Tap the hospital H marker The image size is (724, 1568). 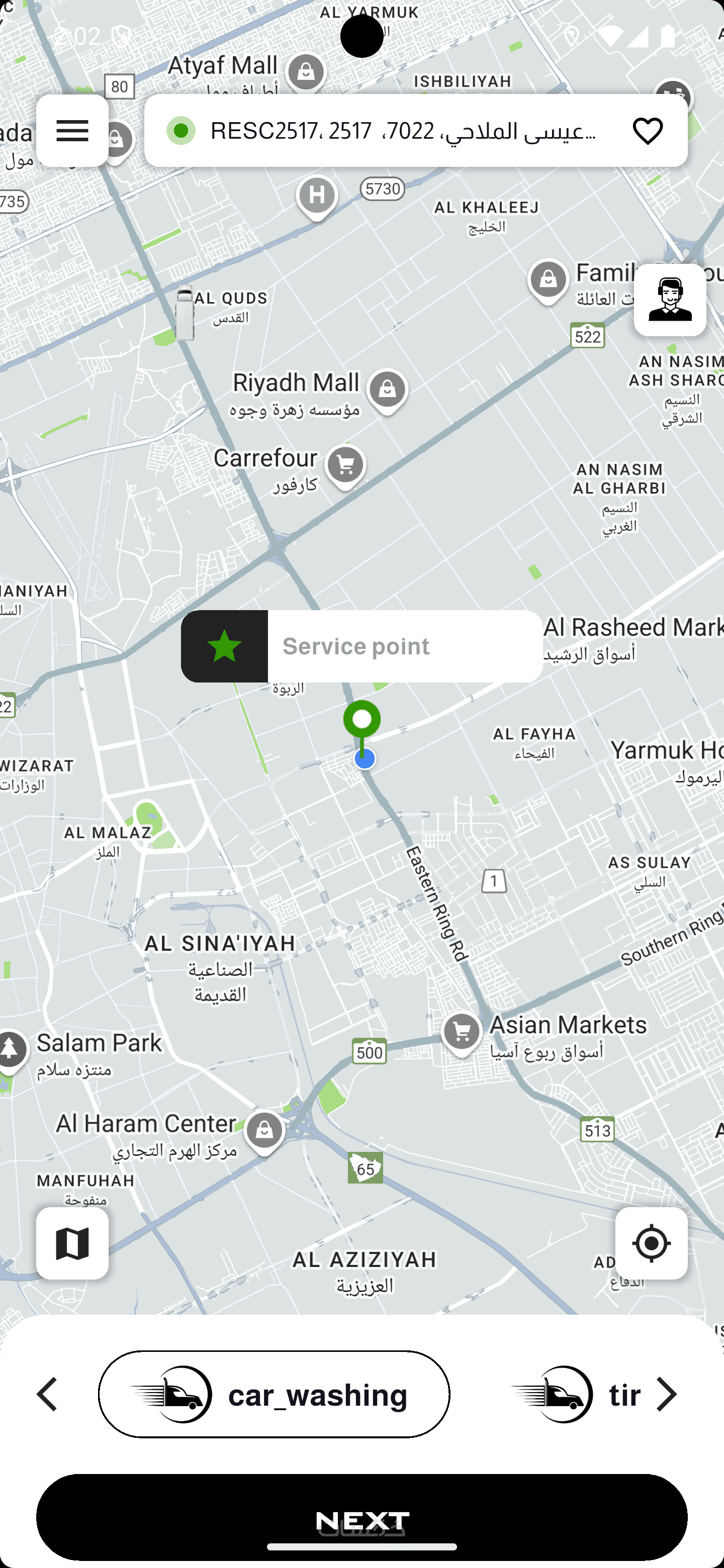tap(317, 197)
